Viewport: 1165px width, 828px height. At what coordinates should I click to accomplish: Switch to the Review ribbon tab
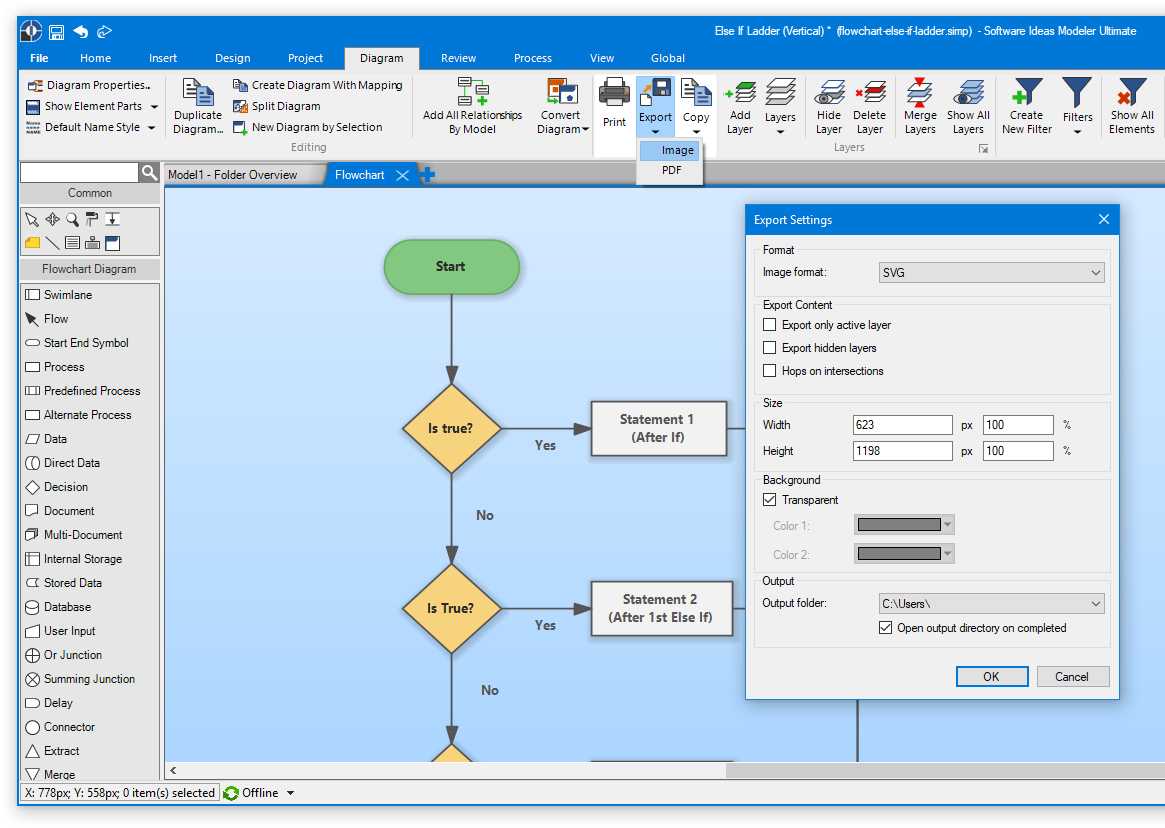(458, 58)
